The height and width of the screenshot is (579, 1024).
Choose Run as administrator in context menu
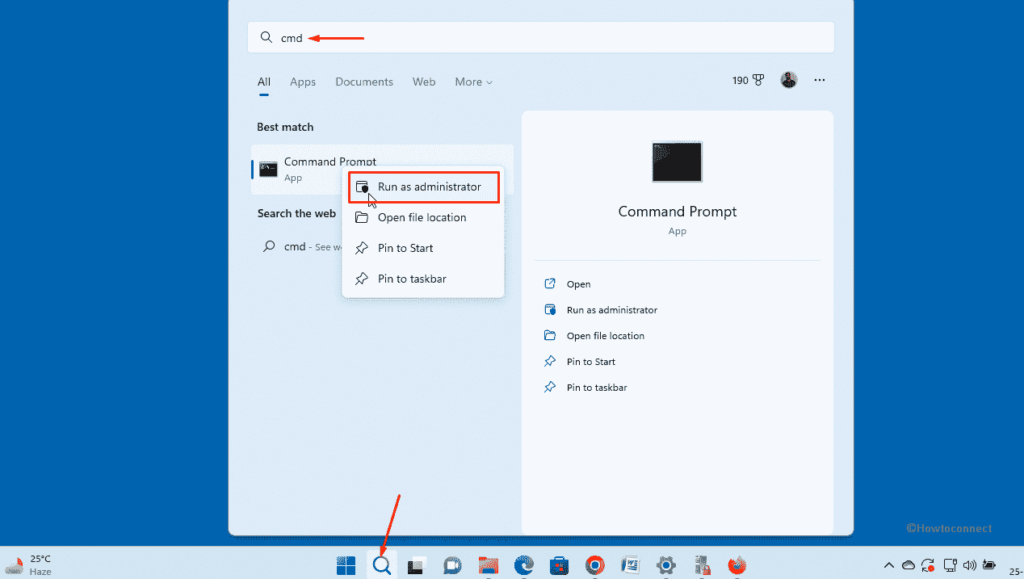423,187
